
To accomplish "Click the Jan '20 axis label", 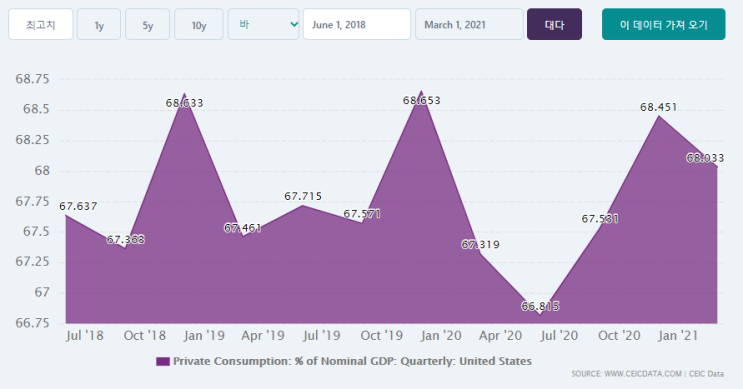I will click(x=441, y=336).
